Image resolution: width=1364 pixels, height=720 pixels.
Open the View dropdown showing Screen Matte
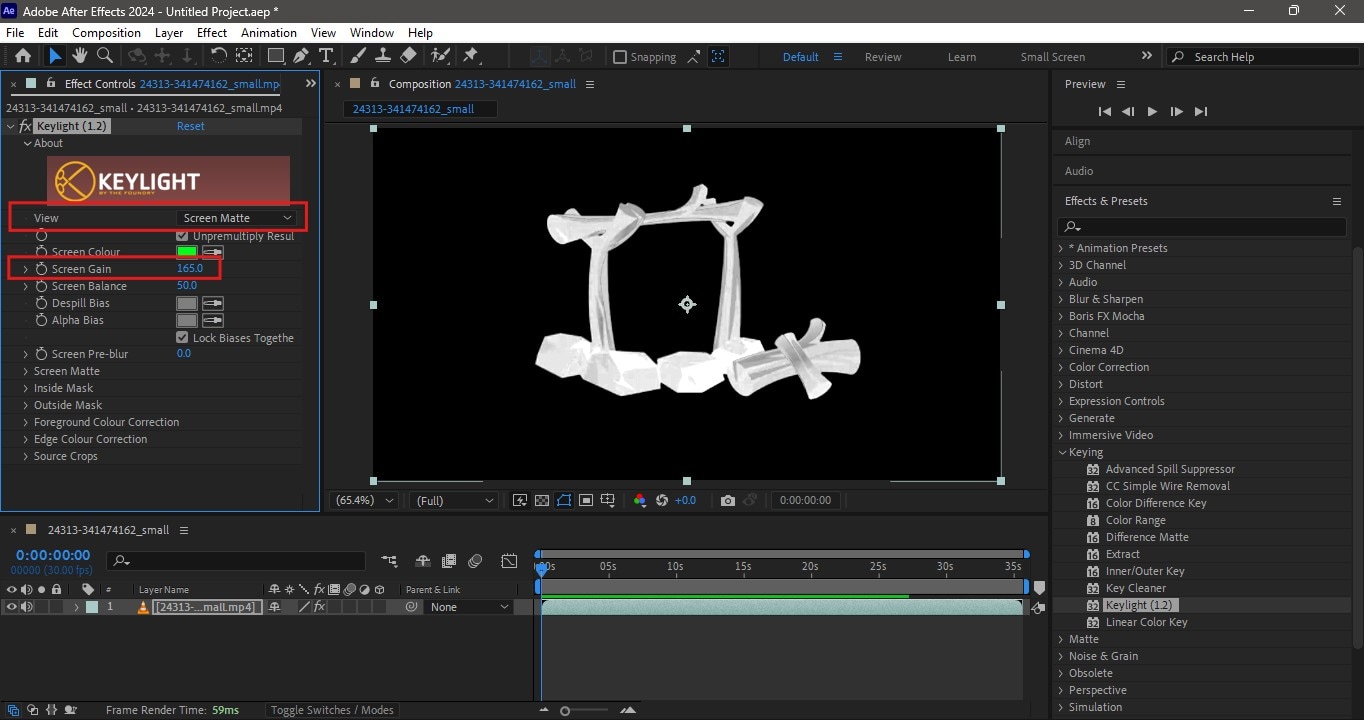[x=236, y=217]
